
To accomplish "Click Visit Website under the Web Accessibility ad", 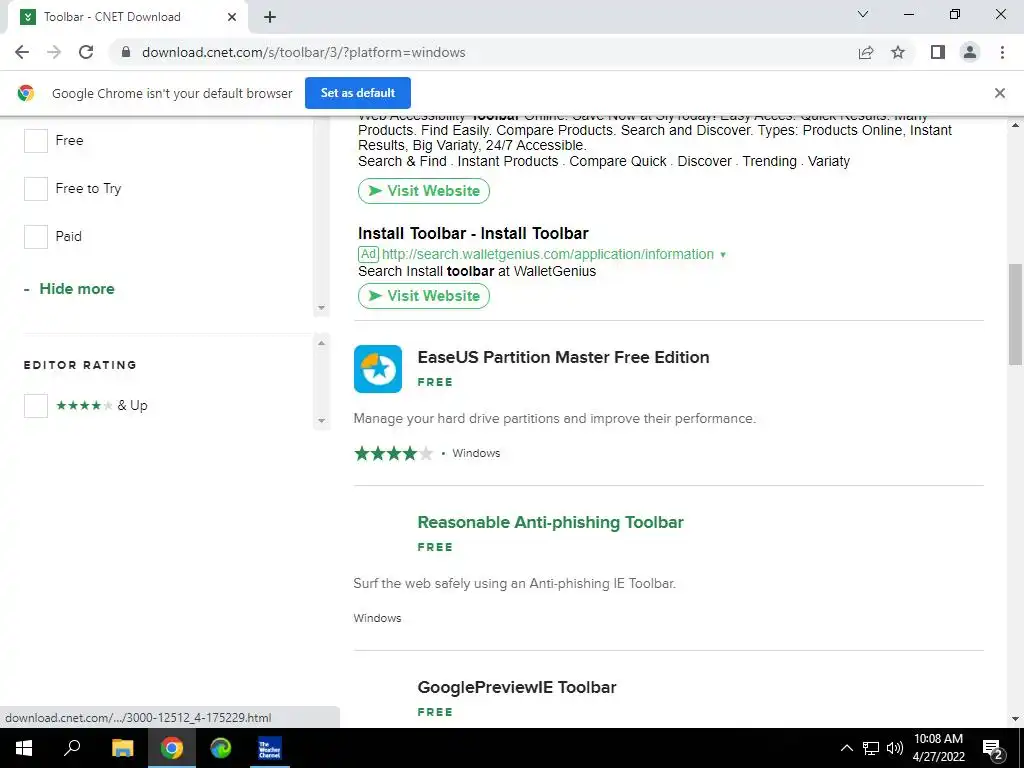I will click(x=424, y=191).
